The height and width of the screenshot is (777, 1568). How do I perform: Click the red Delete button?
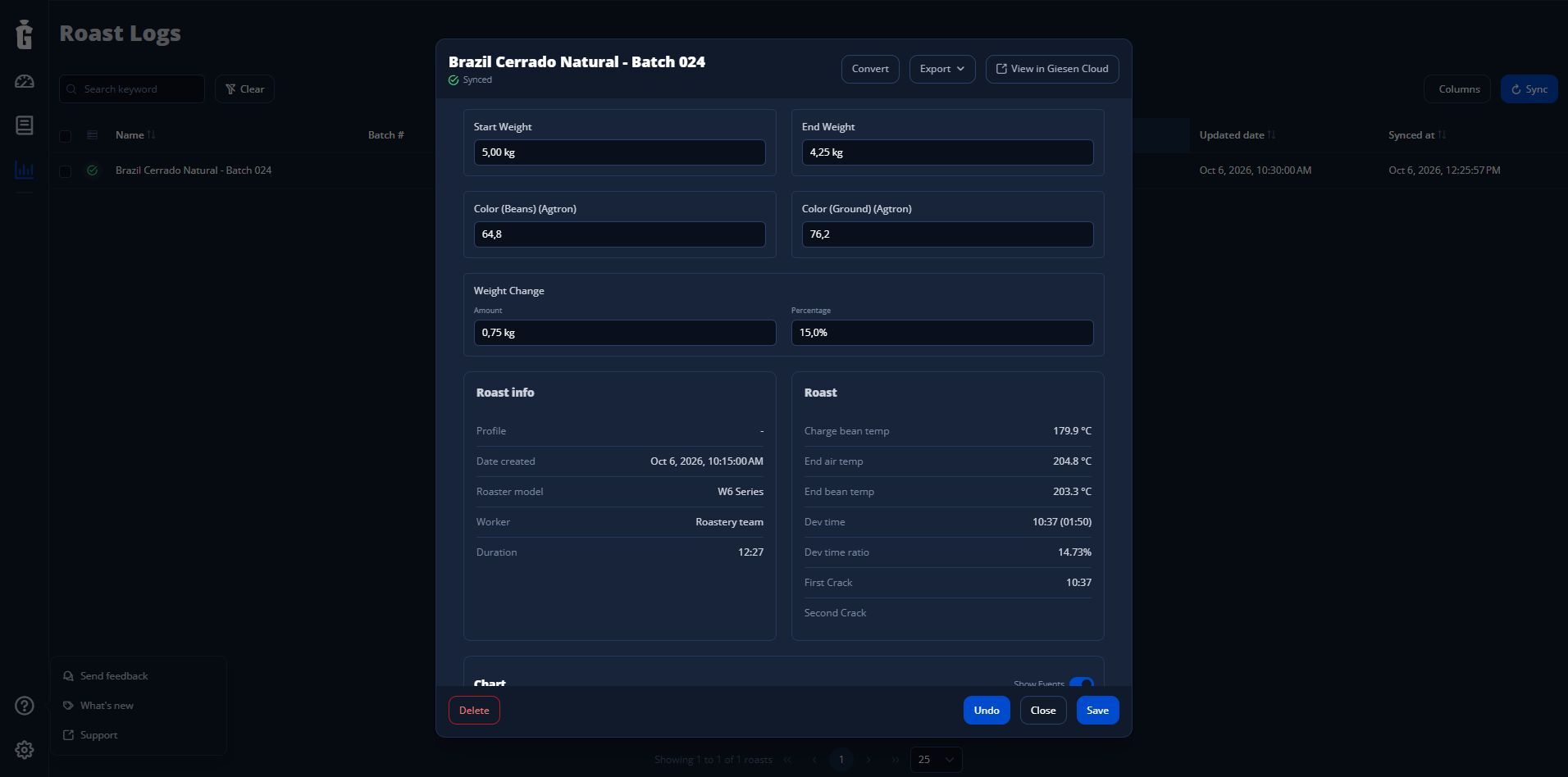click(x=474, y=711)
